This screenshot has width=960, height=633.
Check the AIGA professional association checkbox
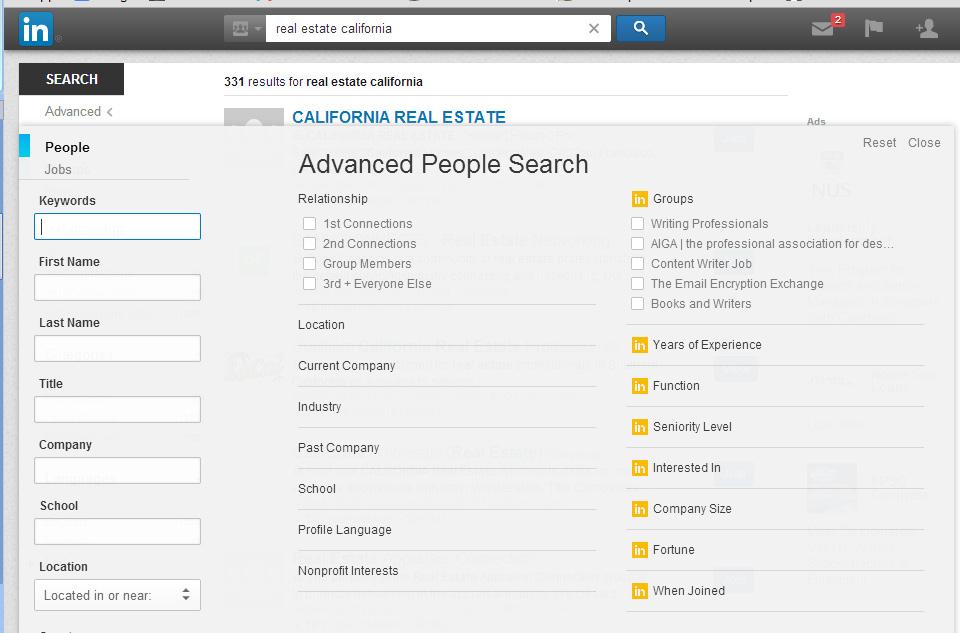coord(637,244)
